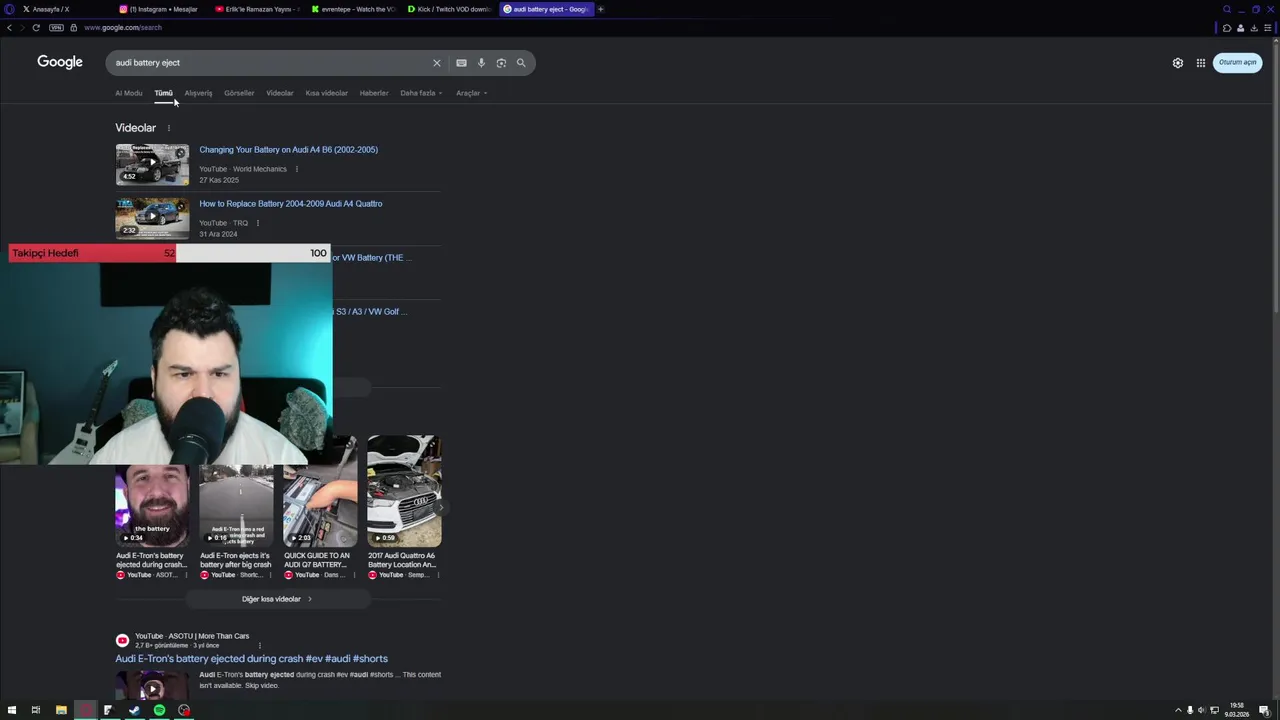Open Changing Your Battery on Audi A4 B6 link
The height and width of the screenshot is (720, 1280).
[288, 150]
